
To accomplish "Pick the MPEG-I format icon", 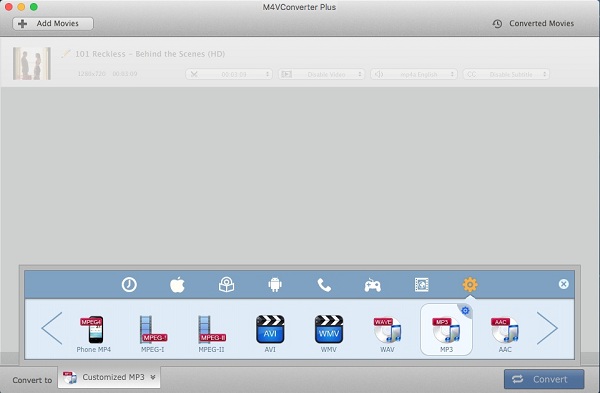I will [x=152, y=334].
